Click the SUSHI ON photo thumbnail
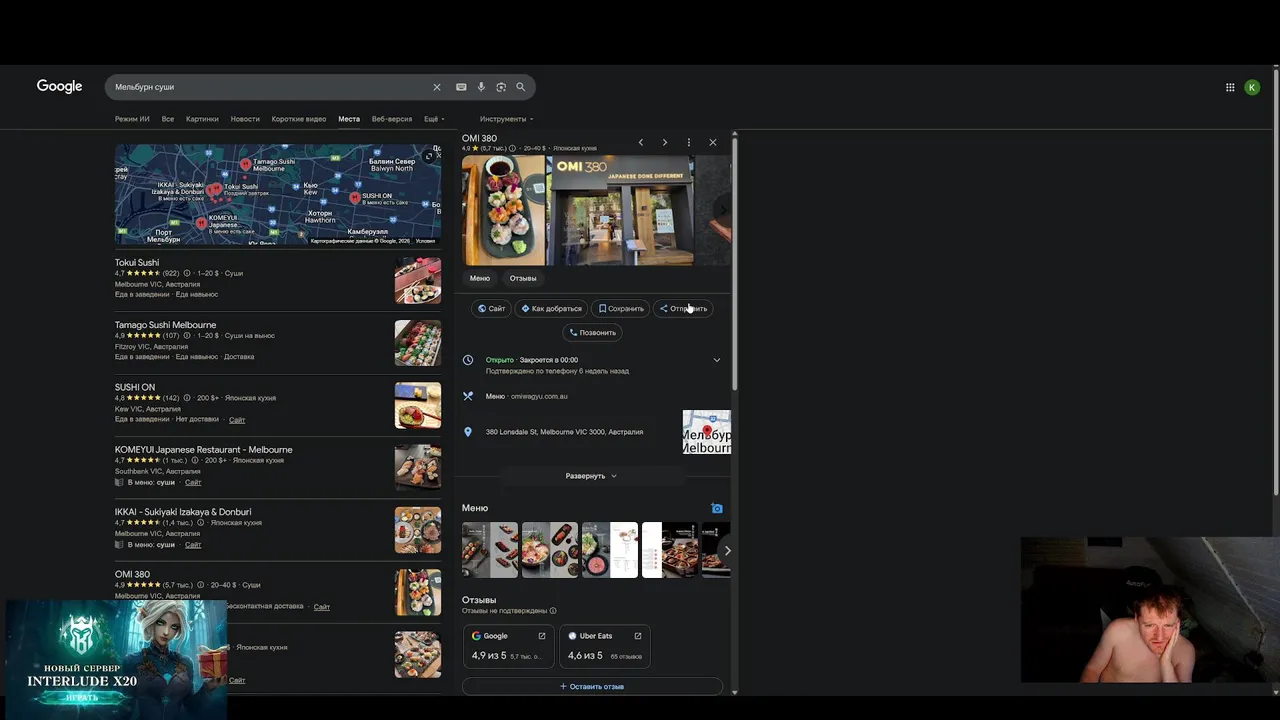1280x720 pixels. point(418,405)
